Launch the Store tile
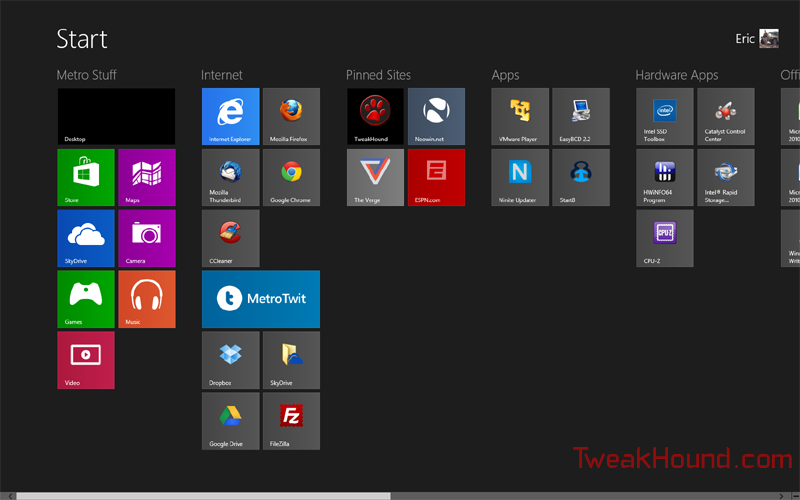This screenshot has width=800, height=500. click(86, 178)
